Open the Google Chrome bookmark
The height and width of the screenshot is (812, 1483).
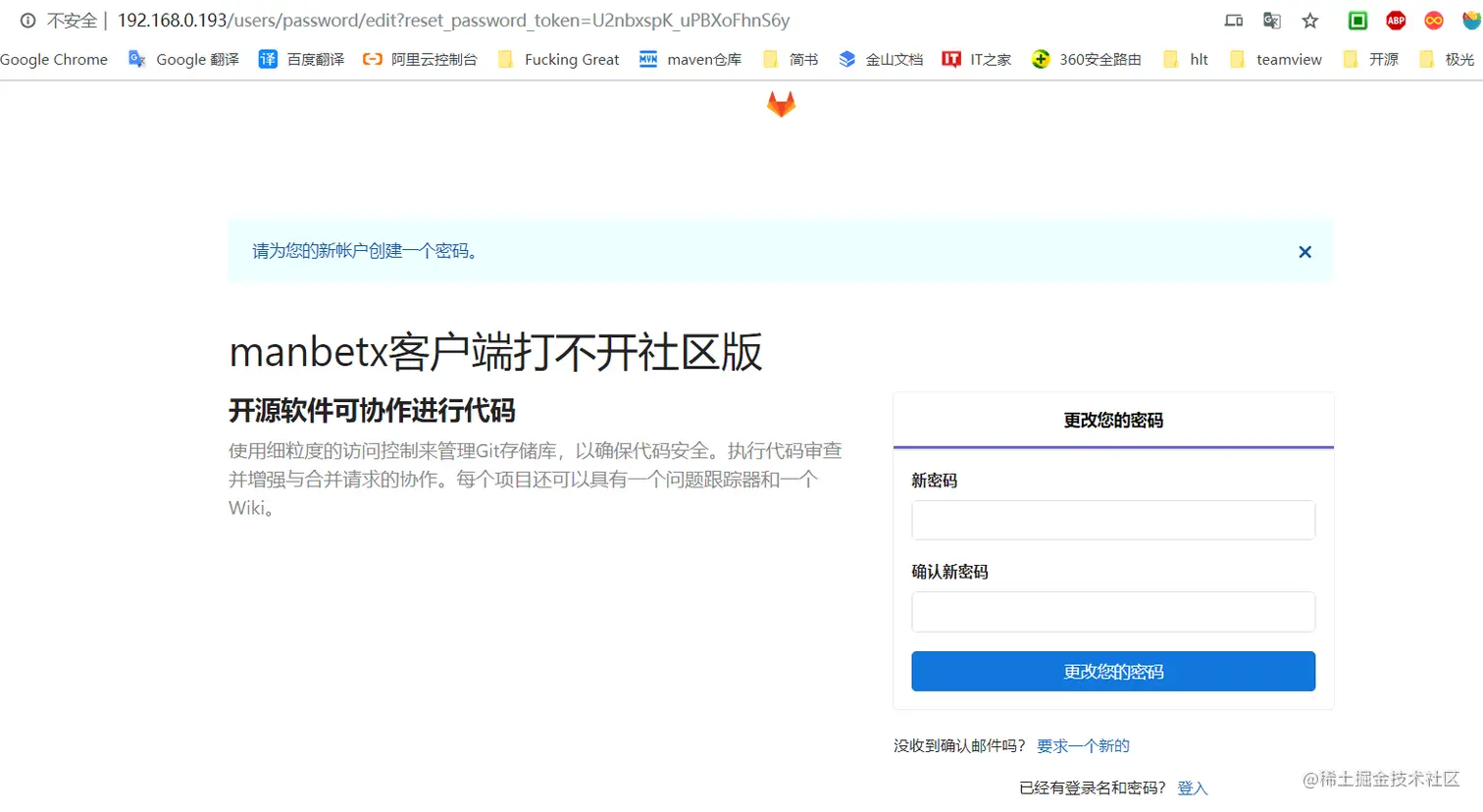54,60
